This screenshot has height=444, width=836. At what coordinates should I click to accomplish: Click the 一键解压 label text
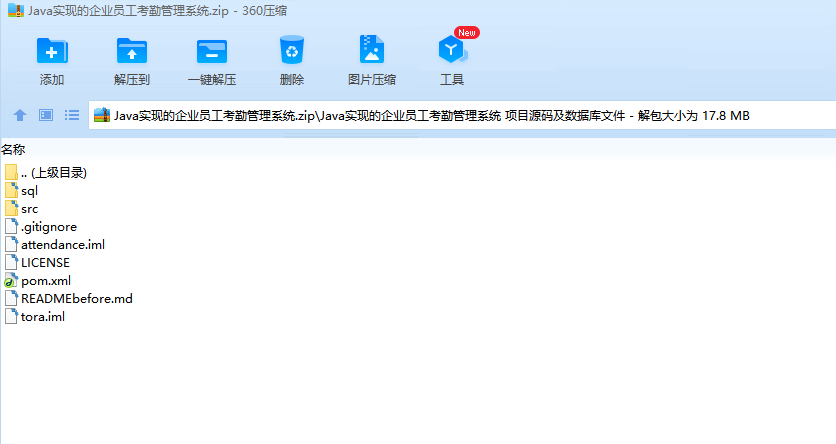point(212,80)
